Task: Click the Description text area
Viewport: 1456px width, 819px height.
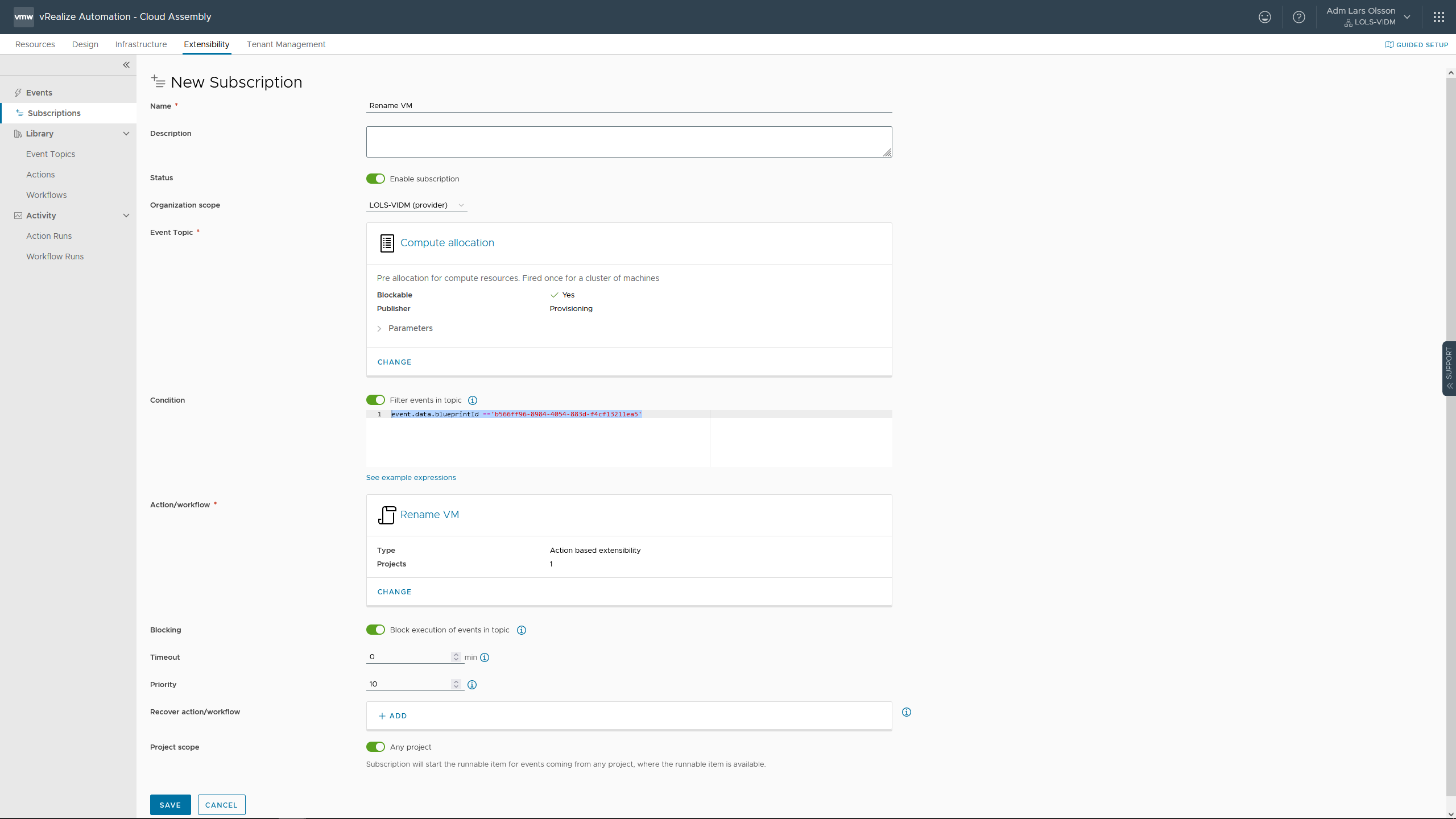Action: click(629, 142)
